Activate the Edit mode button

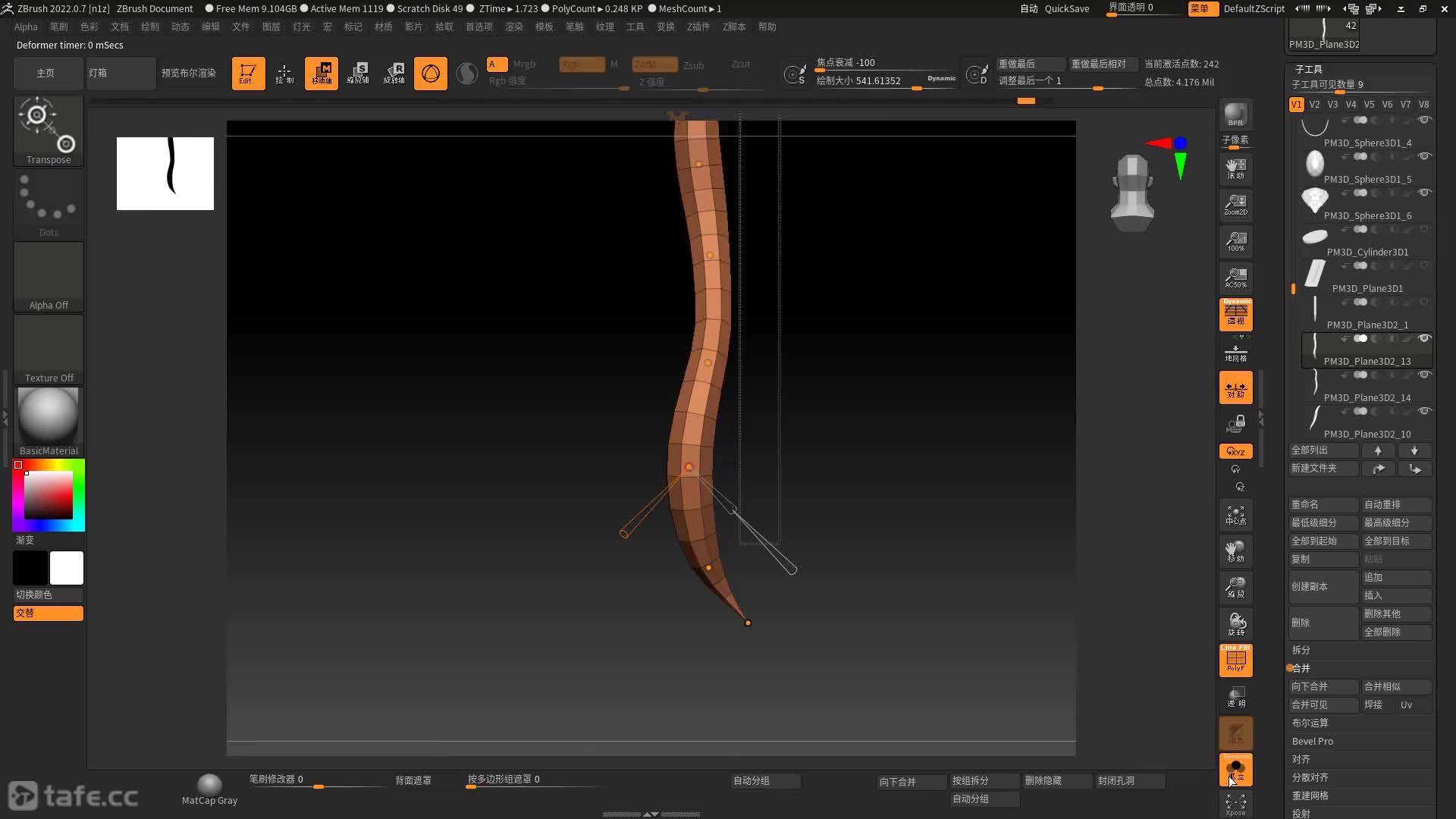coord(248,74)
